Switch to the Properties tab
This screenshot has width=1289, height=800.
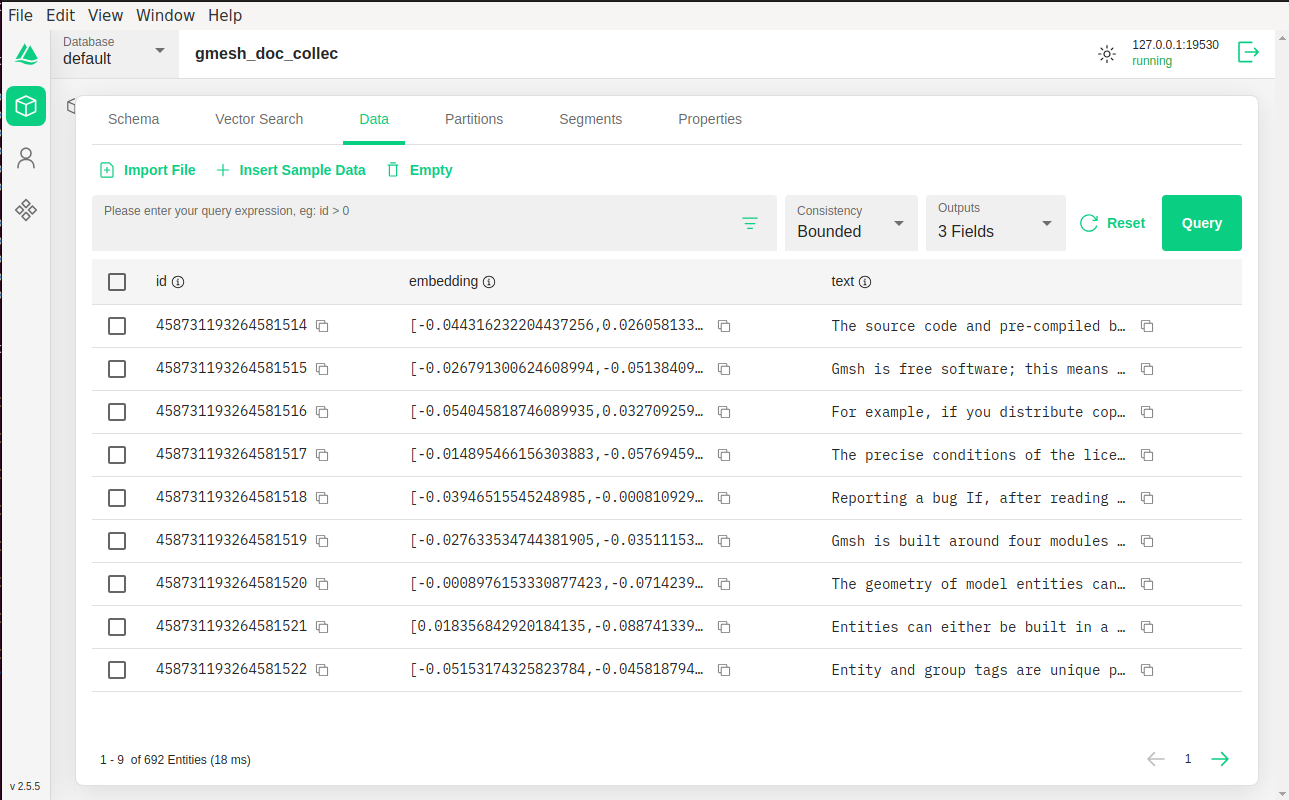point(710,119)
